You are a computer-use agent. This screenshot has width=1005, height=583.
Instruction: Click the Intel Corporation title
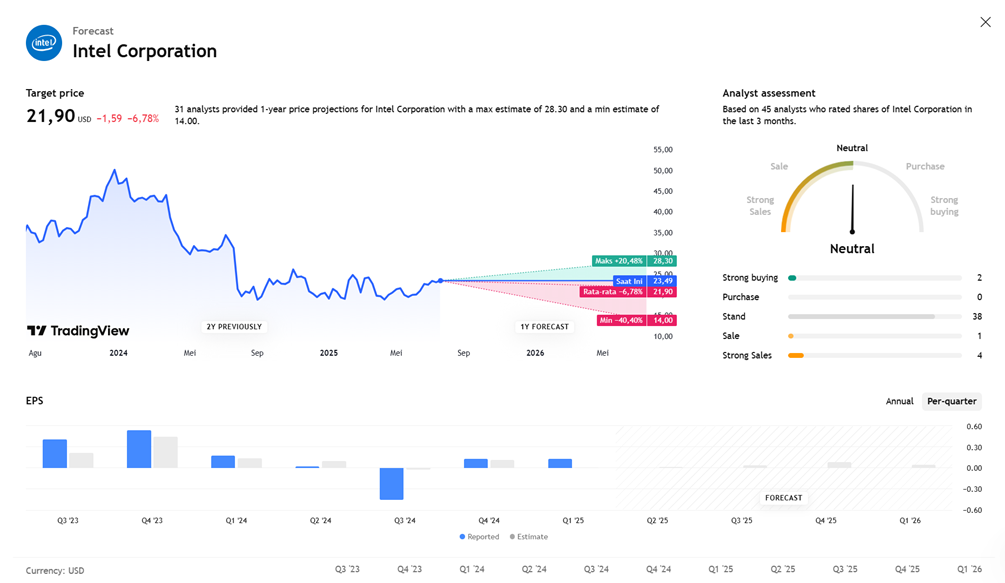[x=144, y=51]
